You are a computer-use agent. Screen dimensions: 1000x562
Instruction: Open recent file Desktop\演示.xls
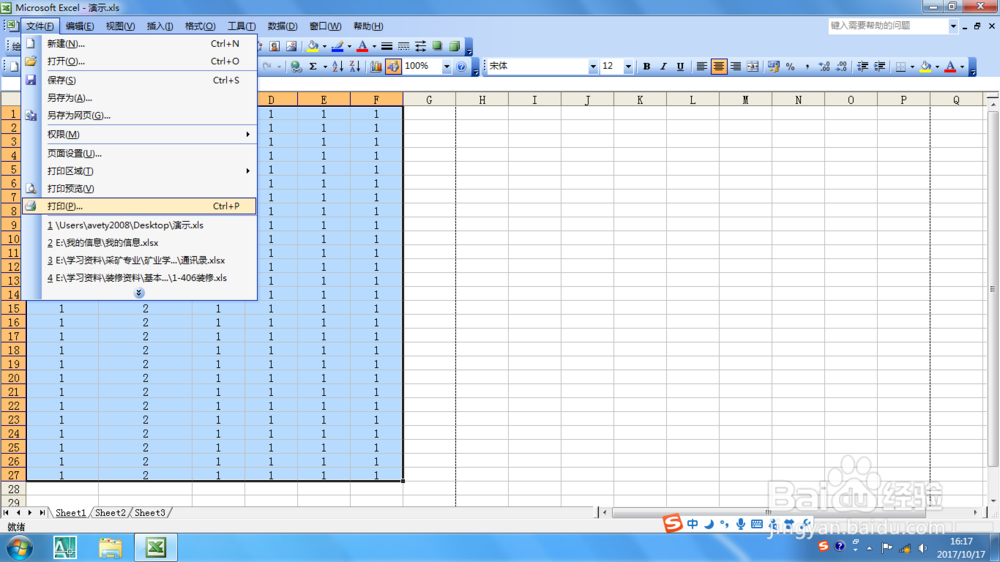pyautogui.click(x=139, y=225)
